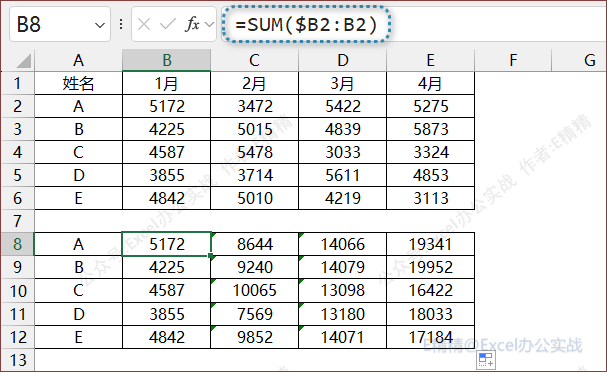Image resolution: width=607 pixels, height=372 pixels.
Task: Click cell with value 4839
Action: 343,129
